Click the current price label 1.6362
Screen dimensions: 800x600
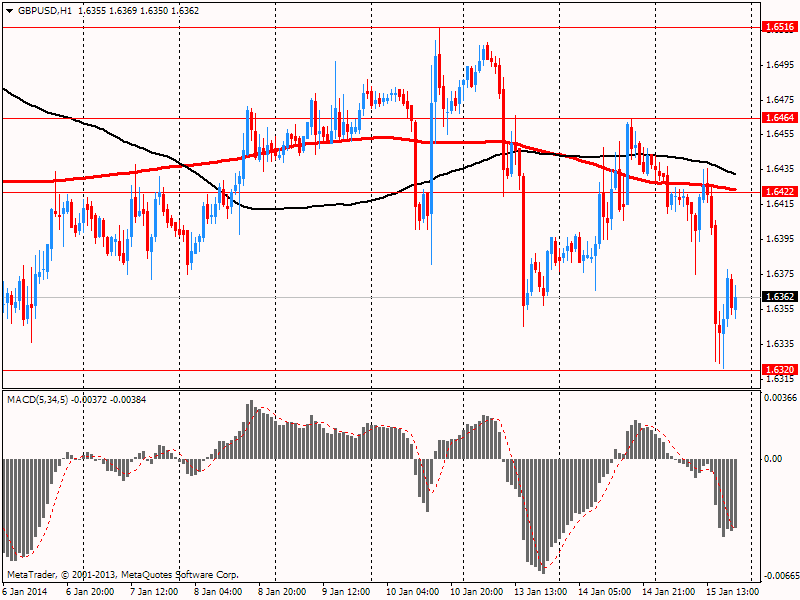tap(780, 297)
